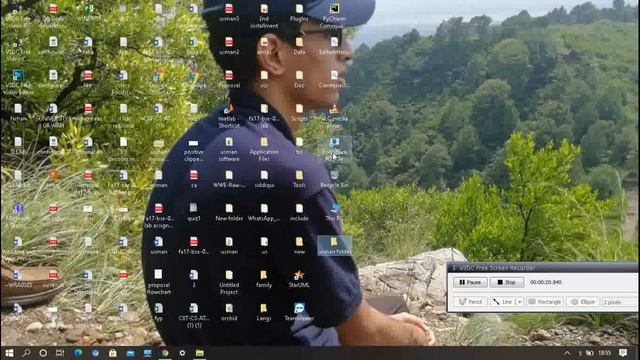Select the siddique file icon
The image size is (640, 360).
(264, 180)
